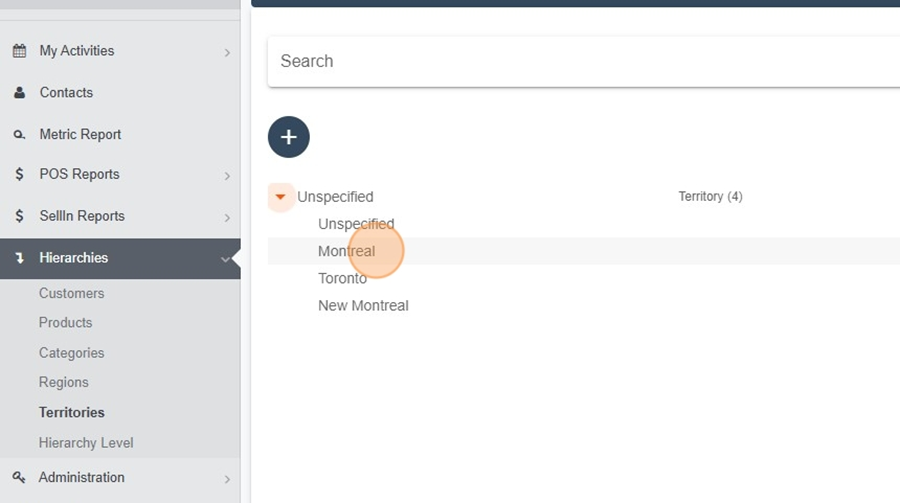Open the Regions hierarchy link

(x=64, y=382)
